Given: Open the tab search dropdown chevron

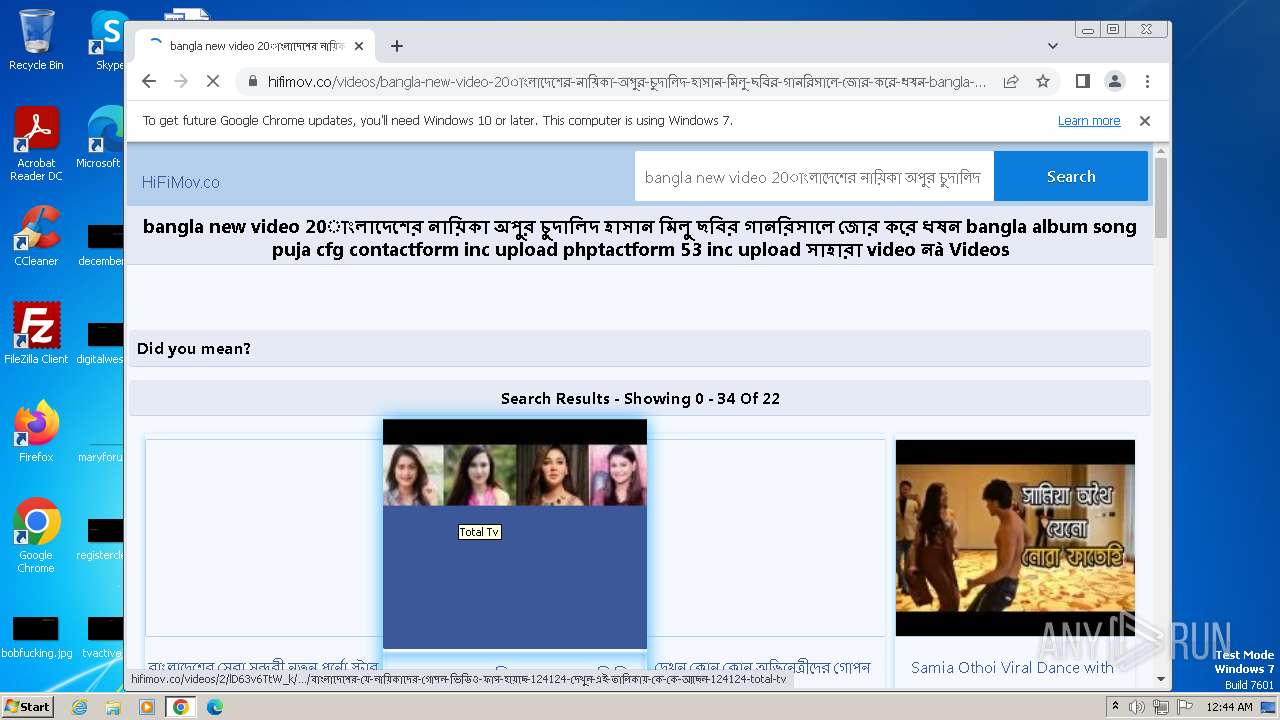Looking at the screenshot, I should pos(1053,46).
